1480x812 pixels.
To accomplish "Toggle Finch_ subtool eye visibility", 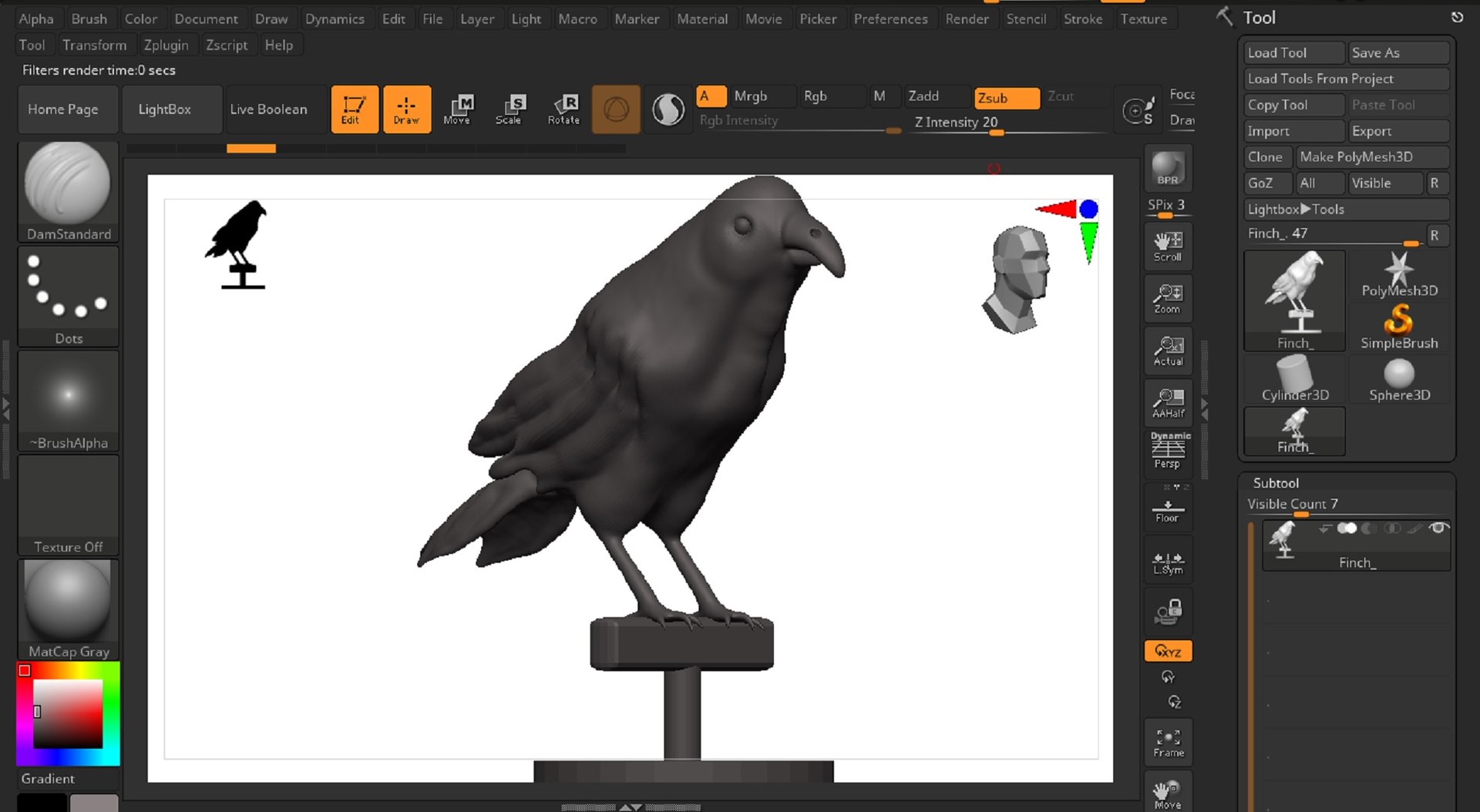I will 1438,528.
